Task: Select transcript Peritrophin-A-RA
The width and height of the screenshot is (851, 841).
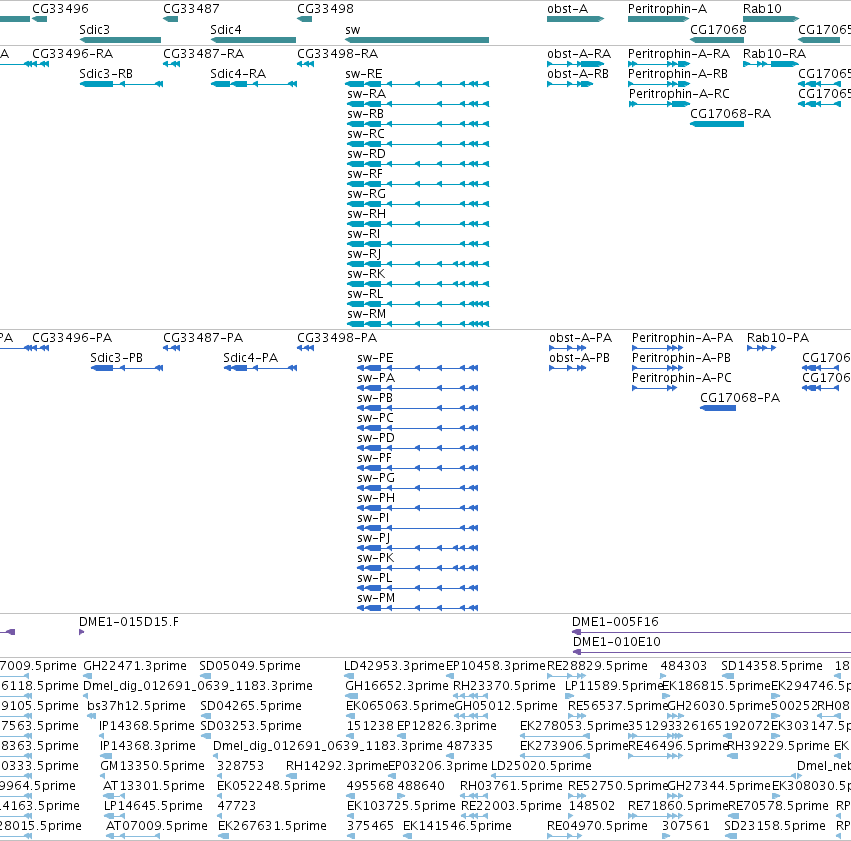Action: point(658,64)
